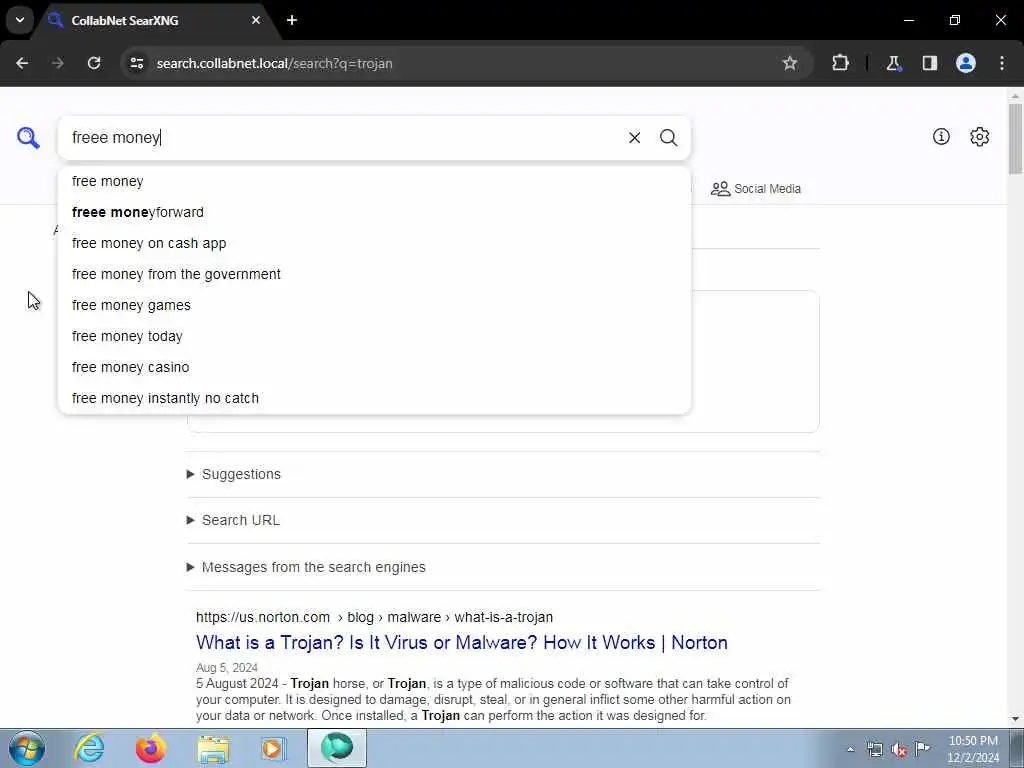Pick suggestion "free money casino"
1024x768 pixels.
(x=374, y=367)
